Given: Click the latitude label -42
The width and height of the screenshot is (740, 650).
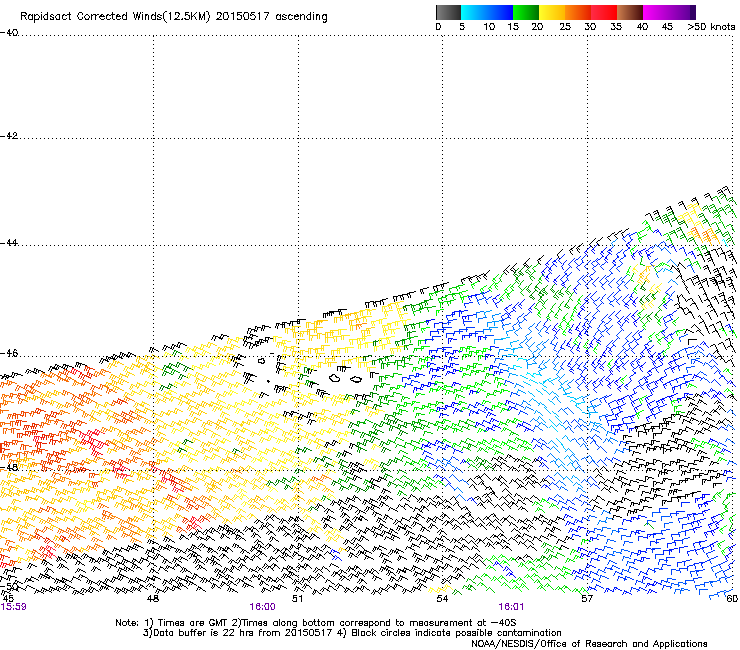Looking at the screenshot, I should tap(9, 136).
